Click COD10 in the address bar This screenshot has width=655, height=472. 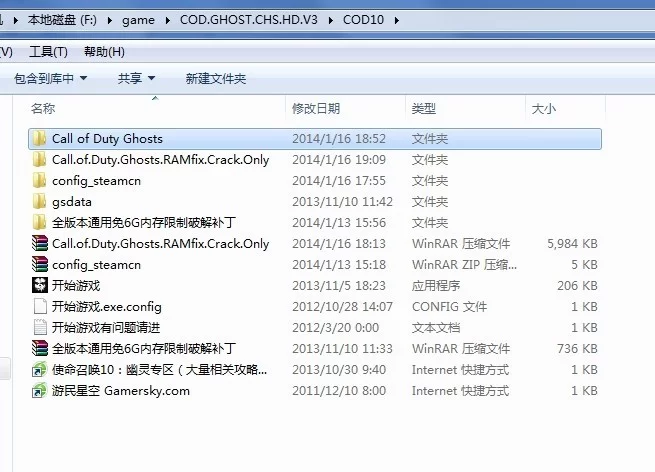(x=363, y=20)
